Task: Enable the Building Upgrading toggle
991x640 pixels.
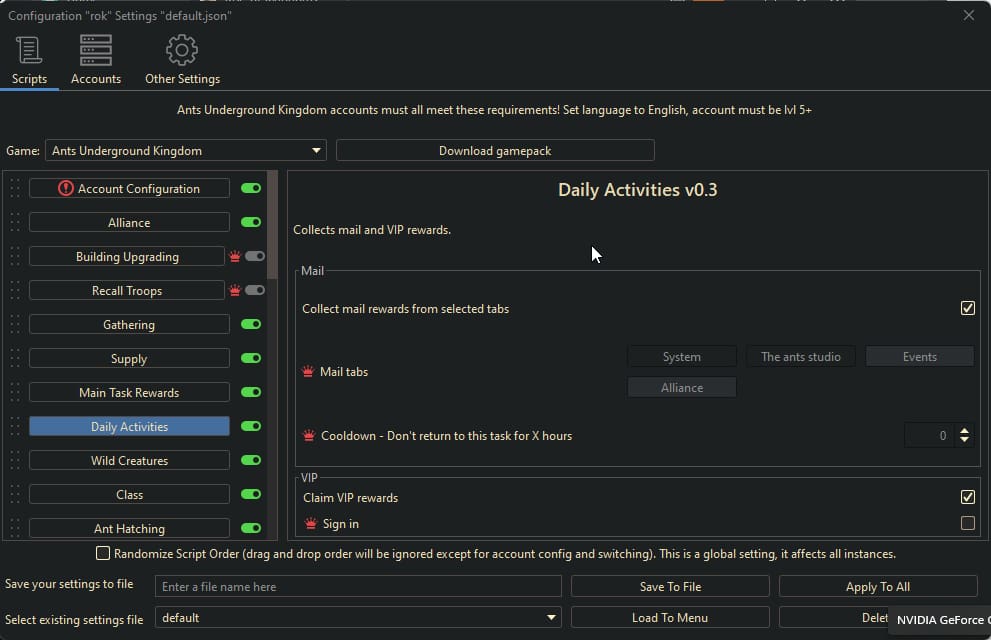Action: click(x=254, y=257)
